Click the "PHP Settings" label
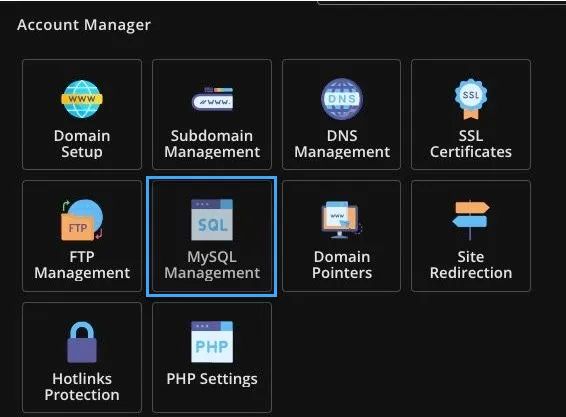The height and width of the screenshot is (417, 566). click(212, 379)
